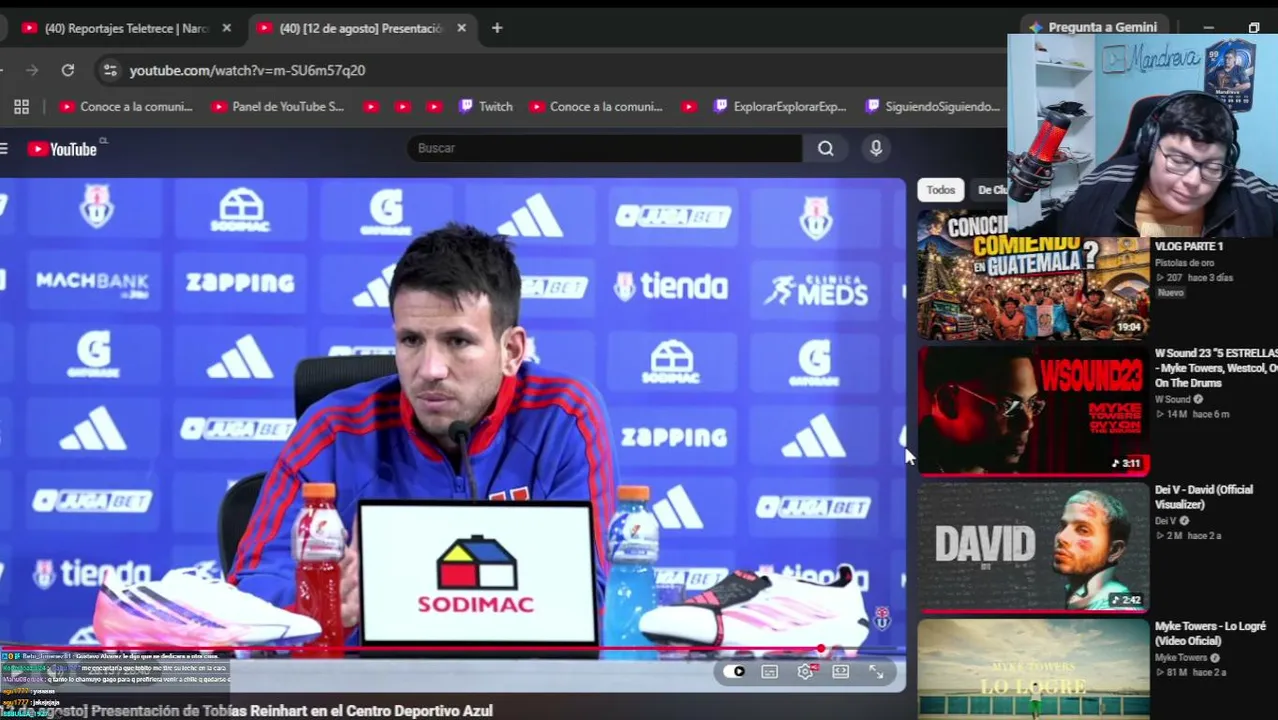Switch player to theater mode
Screen dimensions: 1278x720
(841, 672)
